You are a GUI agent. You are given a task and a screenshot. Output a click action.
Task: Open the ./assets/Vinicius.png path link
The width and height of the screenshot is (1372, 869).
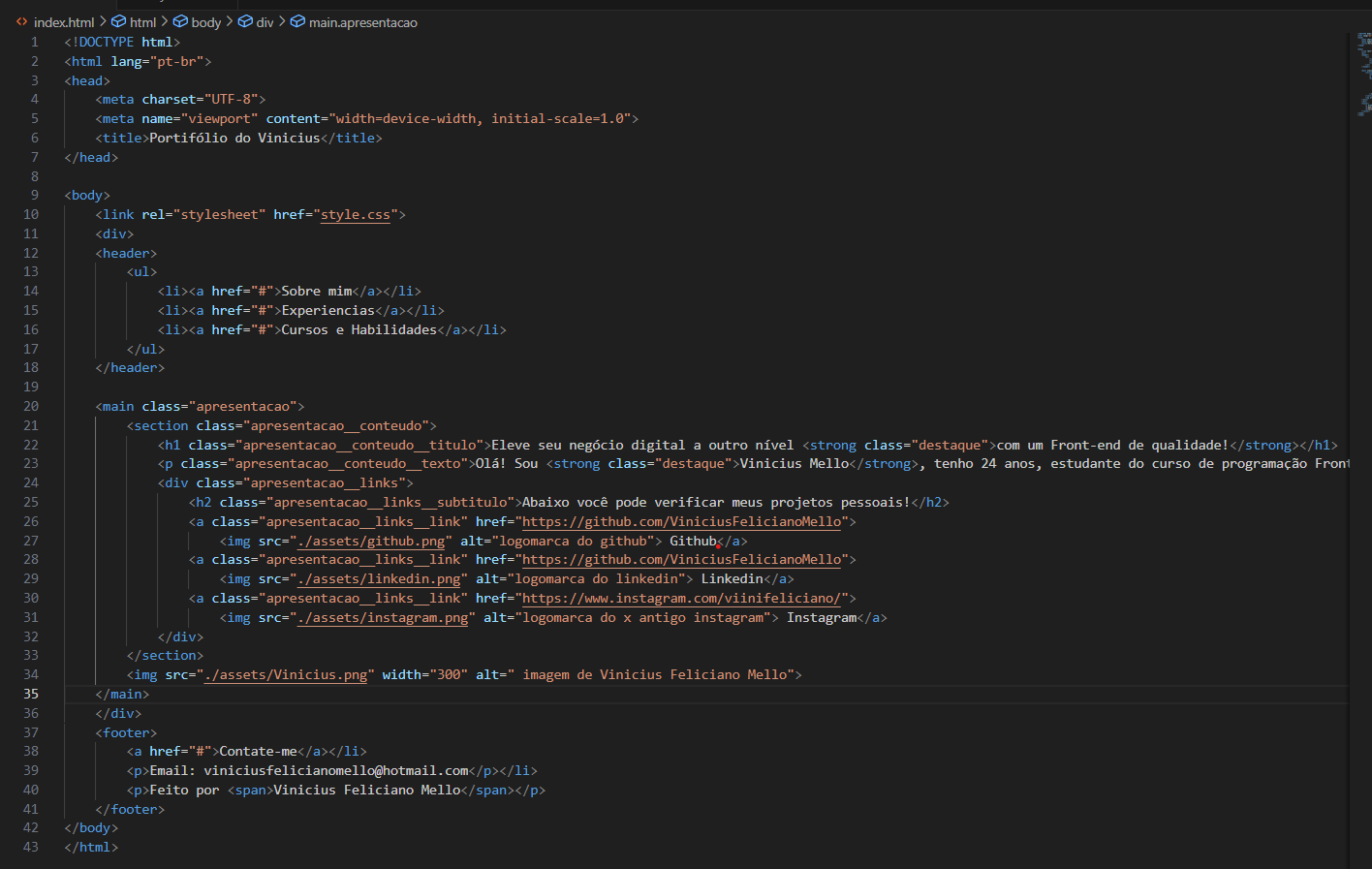(286, 675)
